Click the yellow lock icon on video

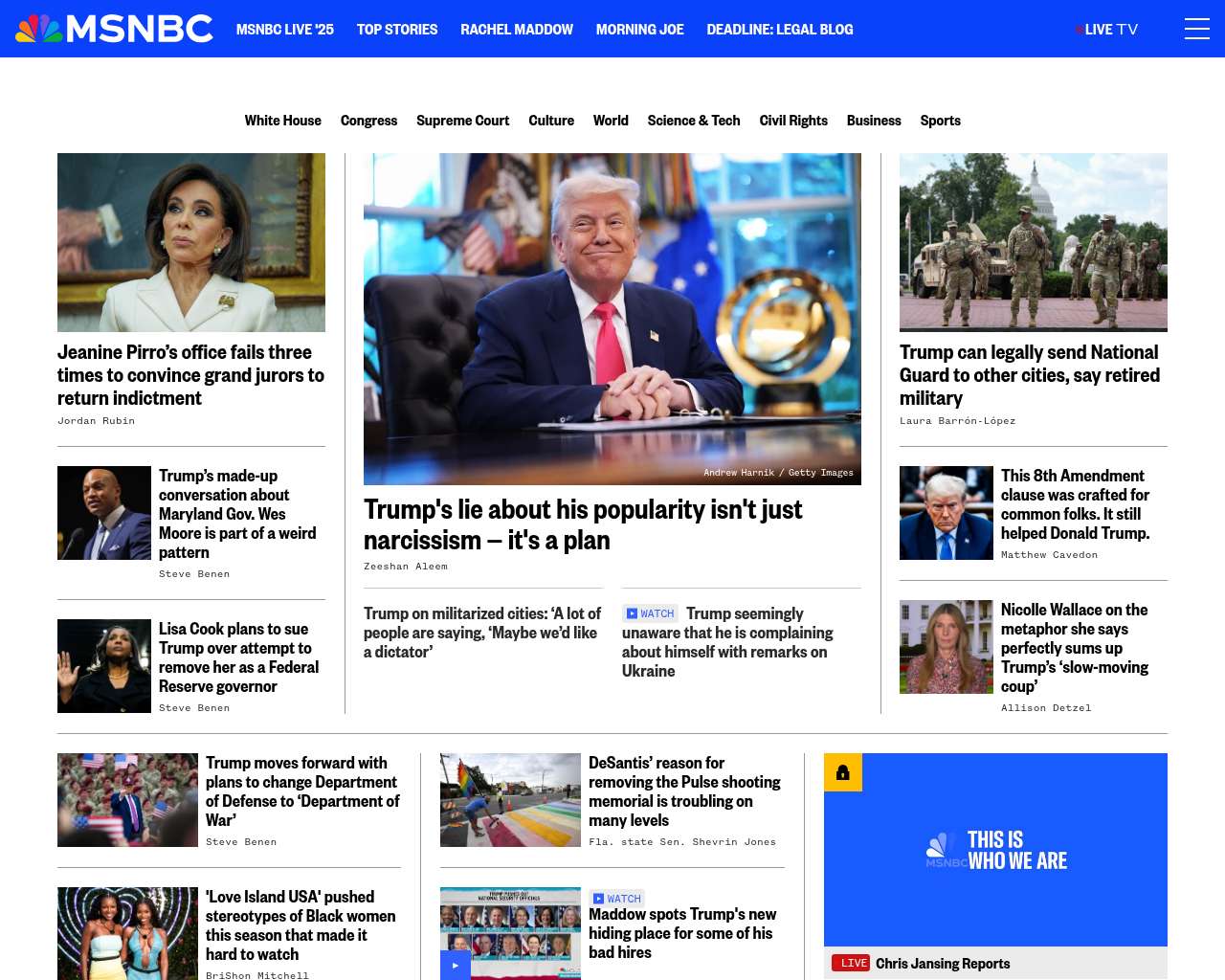[x=843, y=772]
